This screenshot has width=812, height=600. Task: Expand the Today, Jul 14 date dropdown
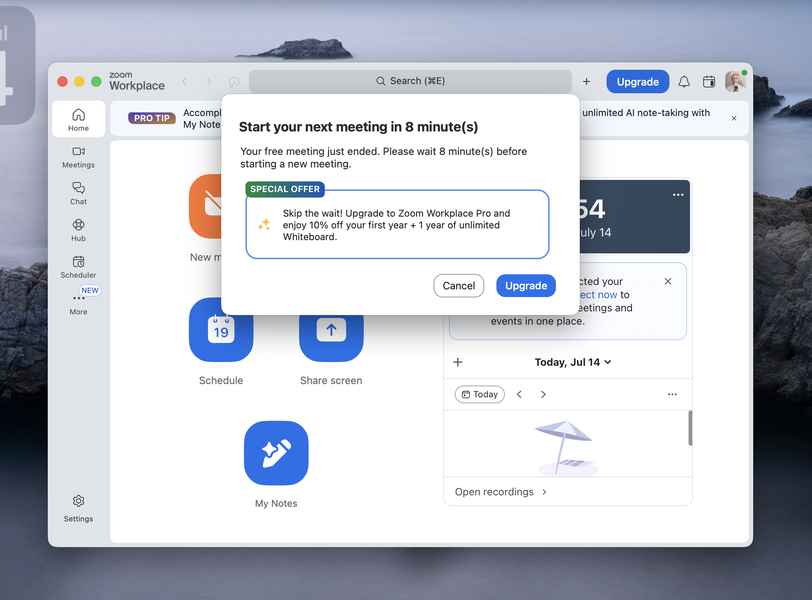pyautogui.click(x=573, y=362)
